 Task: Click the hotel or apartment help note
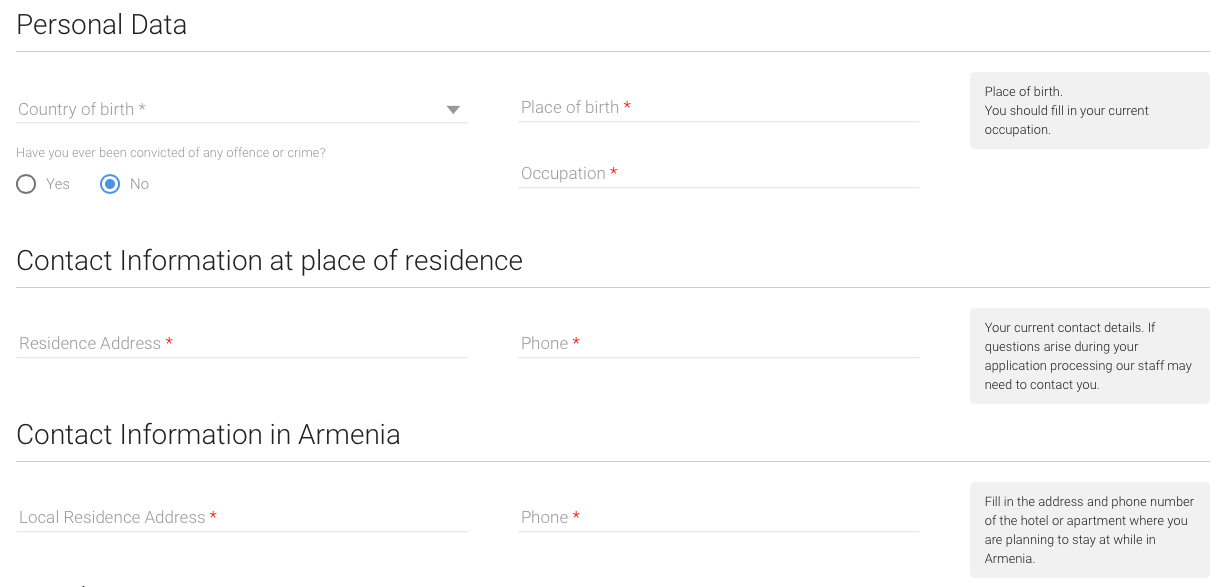click(x=1088, y=530)
